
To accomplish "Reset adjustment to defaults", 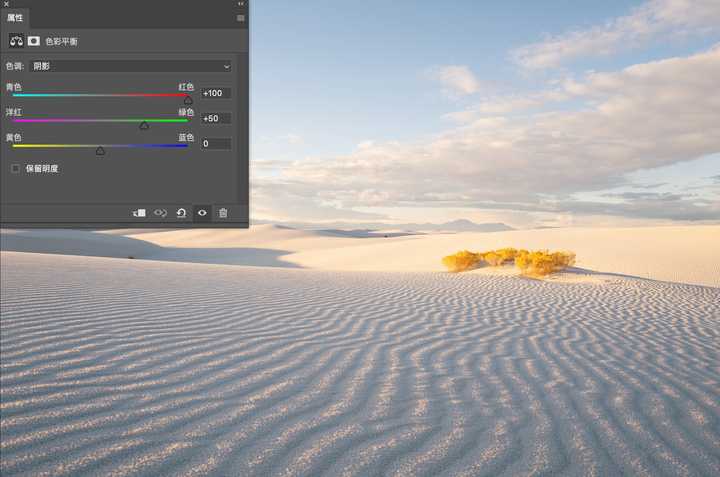I will pos(181,213).
